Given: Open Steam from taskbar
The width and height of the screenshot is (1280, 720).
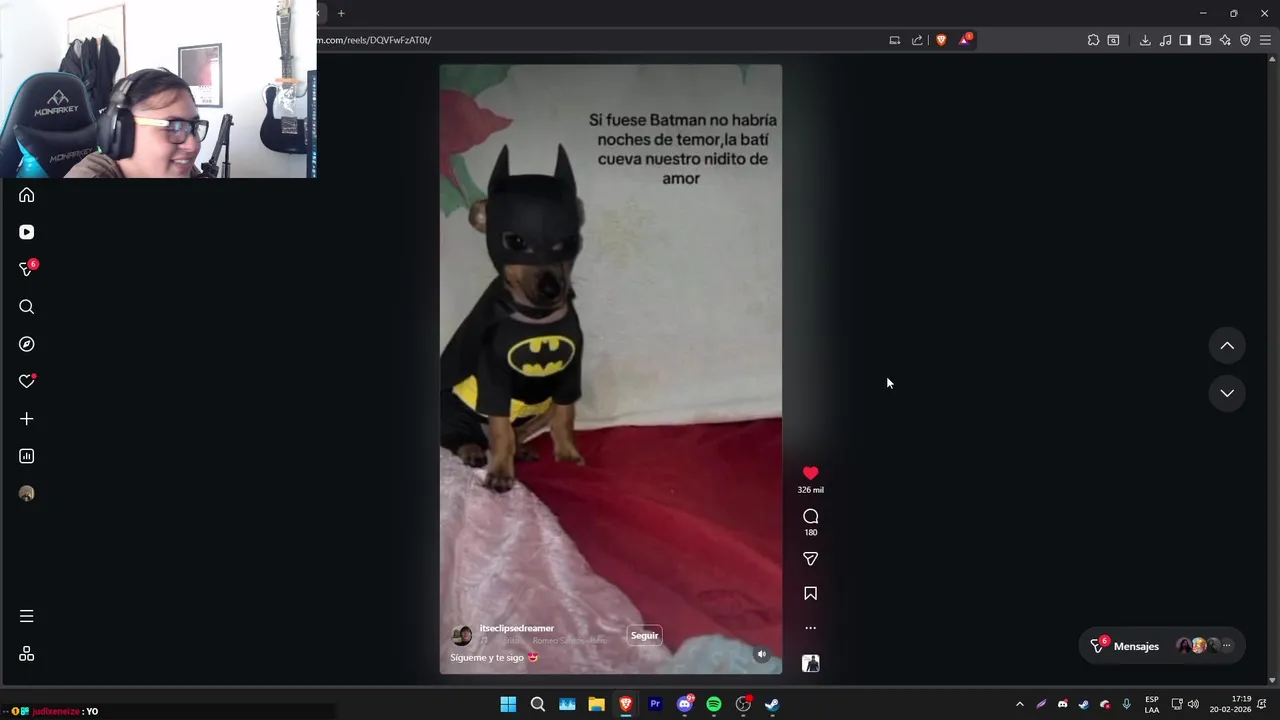Looking at the screenshot, I should 772,704.
